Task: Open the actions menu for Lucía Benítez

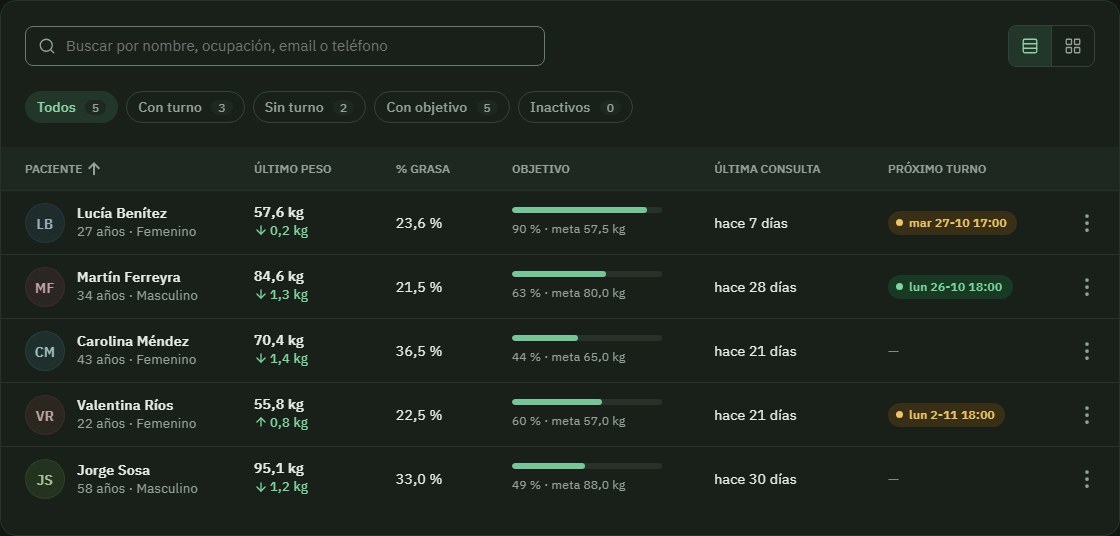Action: coord(1086,223)
